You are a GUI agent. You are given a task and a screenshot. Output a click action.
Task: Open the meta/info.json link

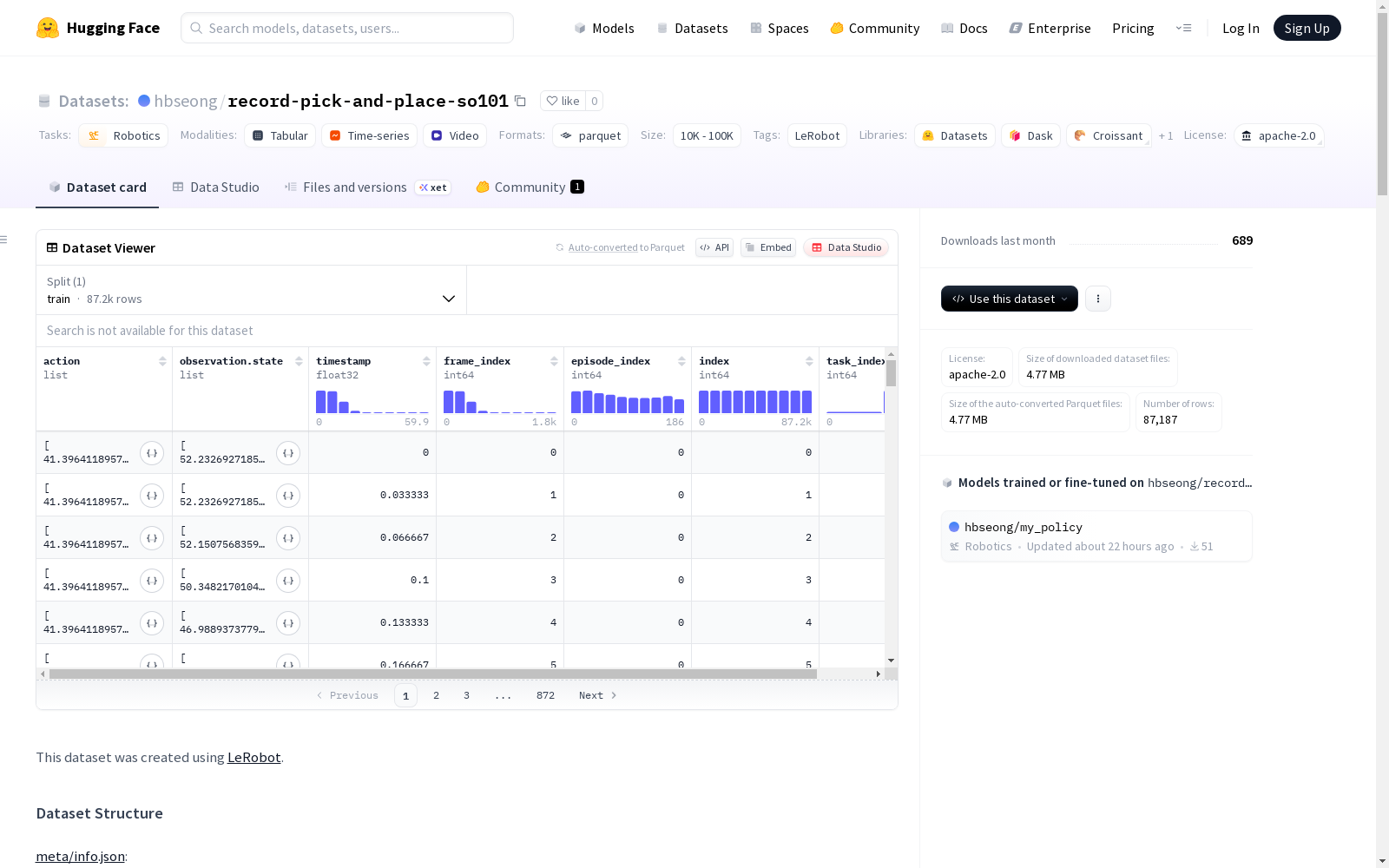(80, 857)
